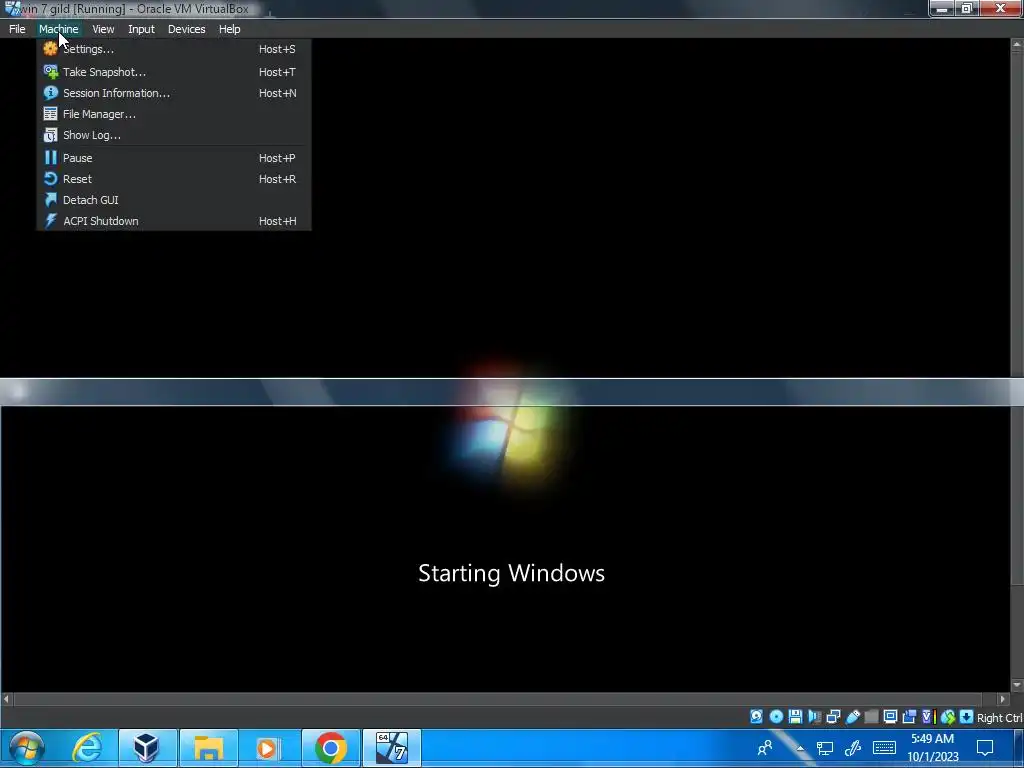Open the File menu
The width and height of the screenshot is (1024, 768).
[17, 29]
